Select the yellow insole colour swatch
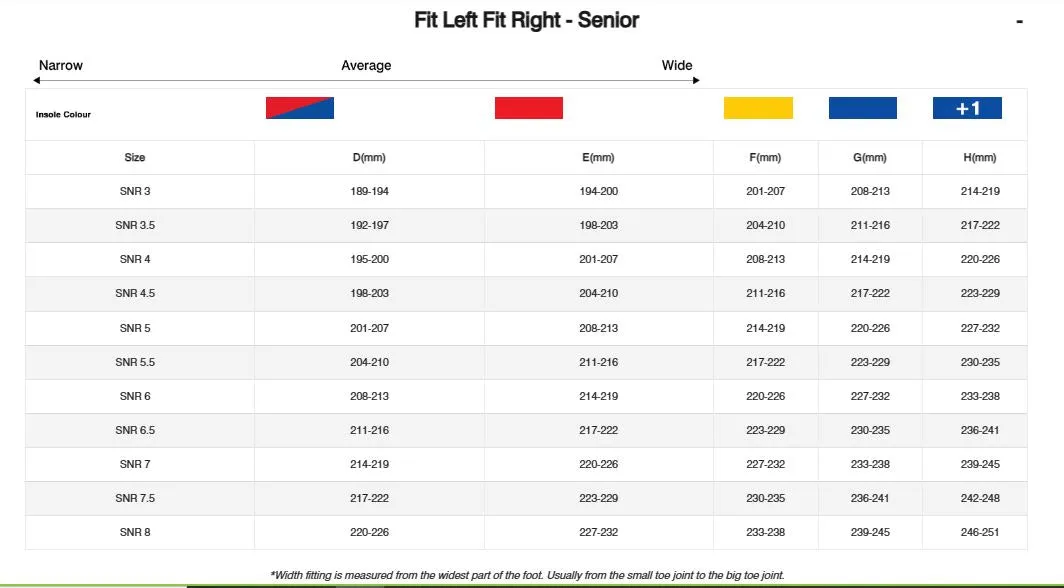Viewport: 1064px width, 588px height. coord(758,108)
